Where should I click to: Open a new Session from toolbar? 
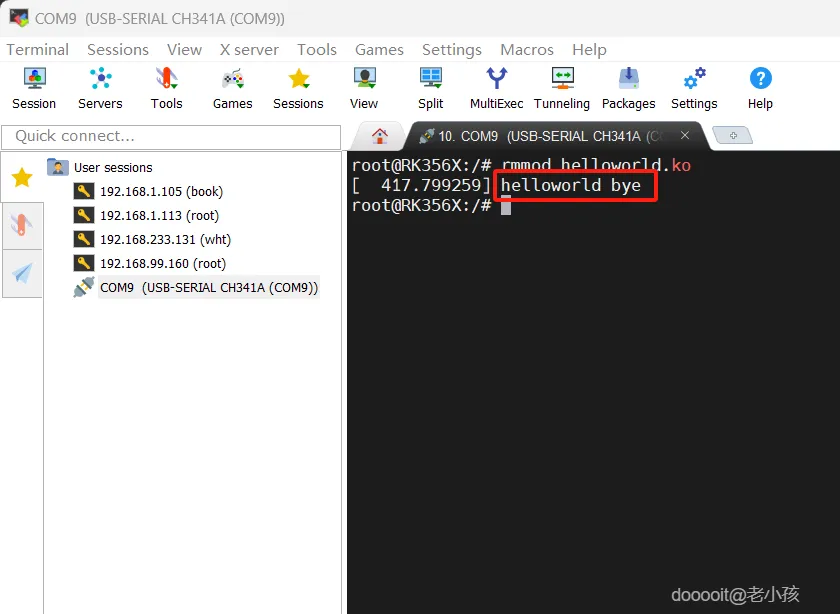tap(34, 88)
